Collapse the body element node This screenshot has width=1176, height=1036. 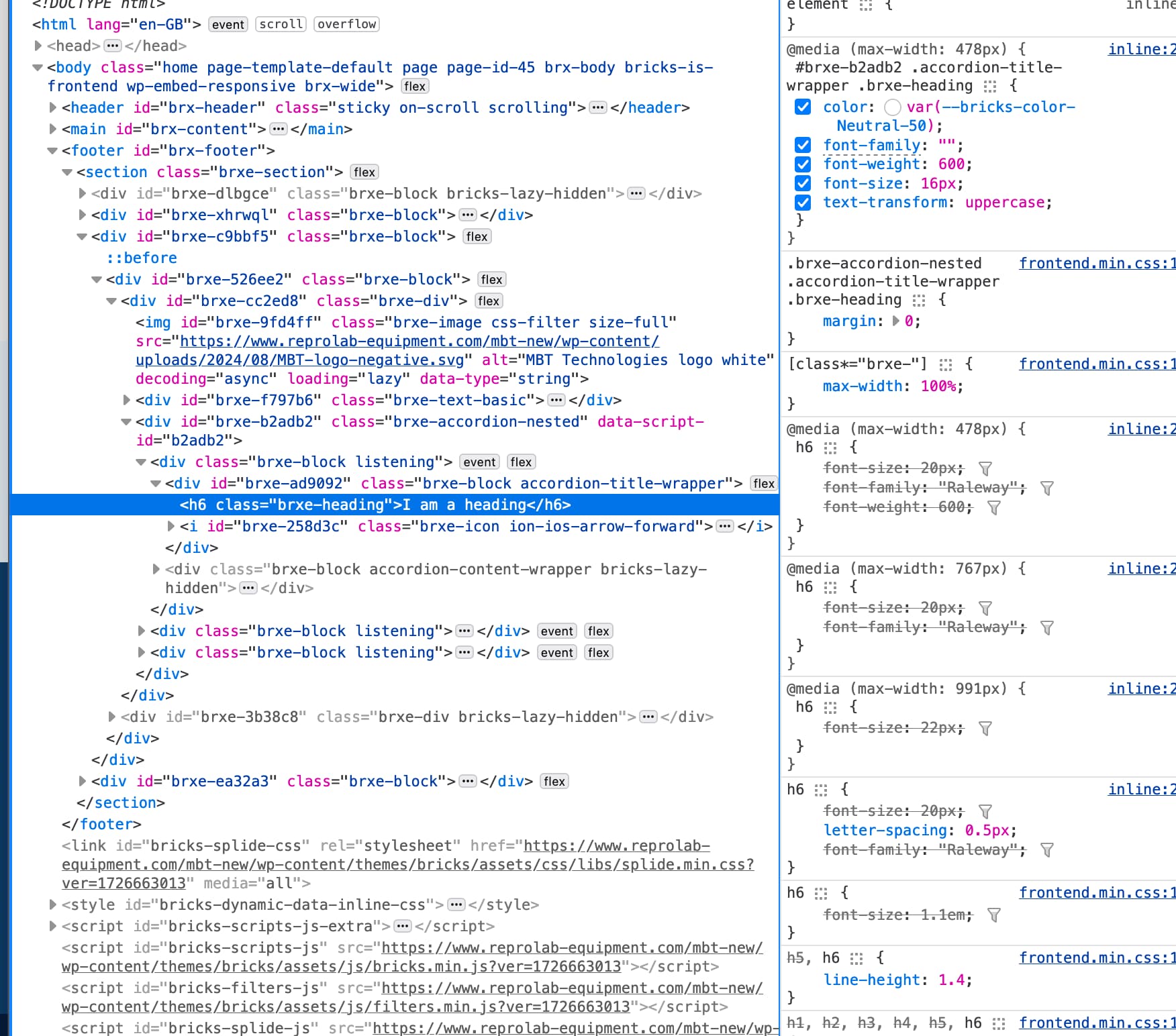(38, 68)
